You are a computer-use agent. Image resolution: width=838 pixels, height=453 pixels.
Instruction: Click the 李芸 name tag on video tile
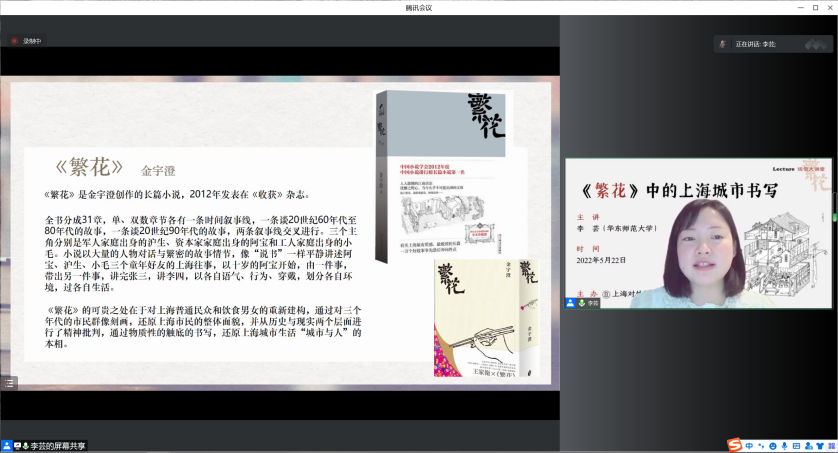[x=592, y=302]
